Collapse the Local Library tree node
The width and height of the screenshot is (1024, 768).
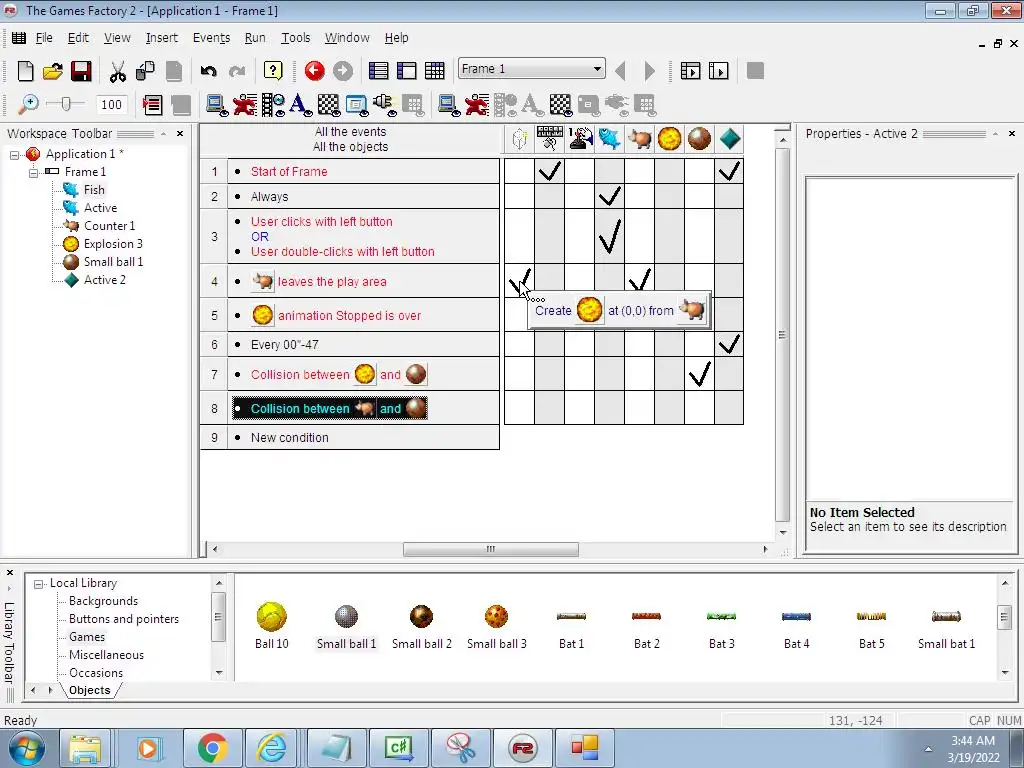(x=39, y=584)
